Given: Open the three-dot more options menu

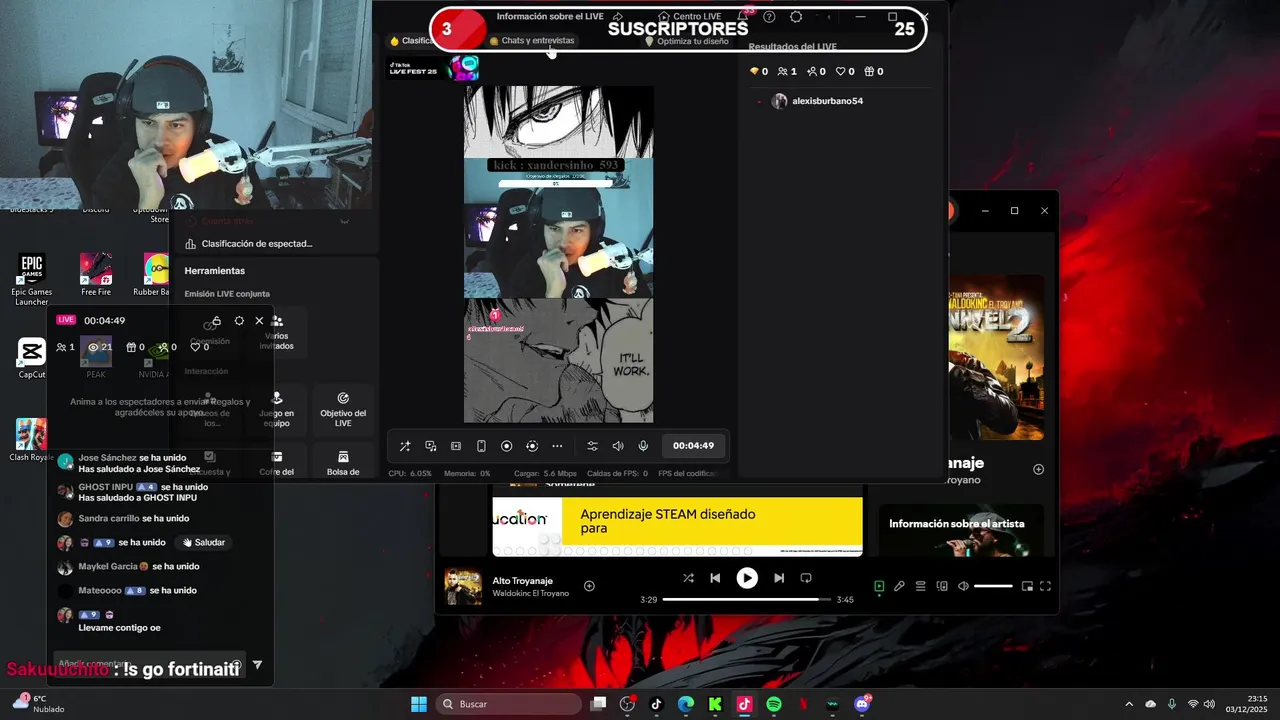Looking at the screenshot, I should [557, 446].
